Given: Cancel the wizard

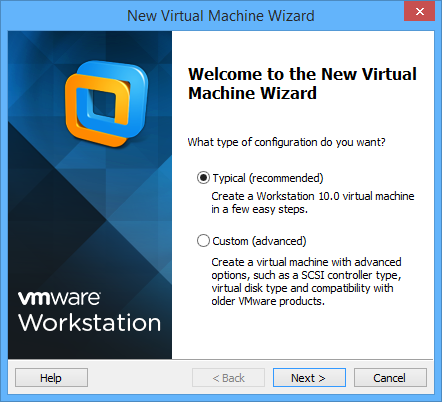Looking at the screenshot, I should click(x=390, y=378).
